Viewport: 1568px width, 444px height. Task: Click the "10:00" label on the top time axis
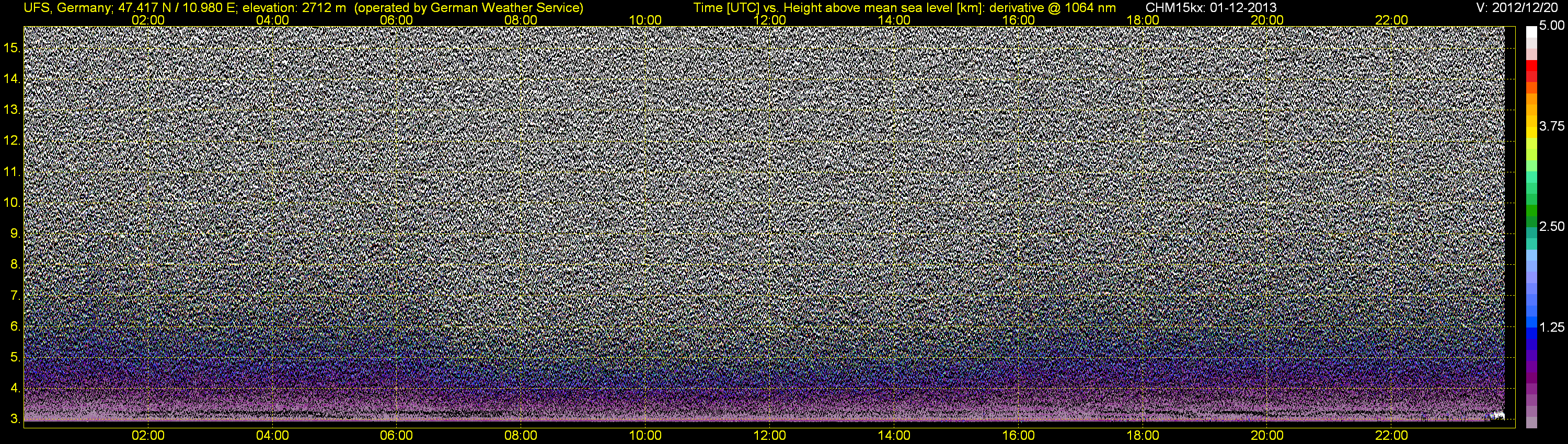tap(645, 20)
